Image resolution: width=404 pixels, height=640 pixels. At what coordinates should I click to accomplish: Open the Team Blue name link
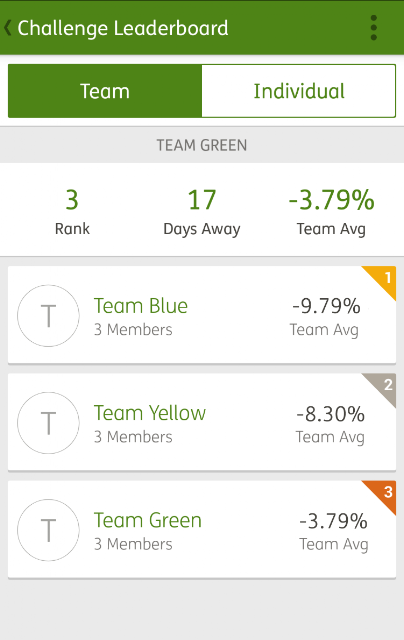click(x=141, y=306)
